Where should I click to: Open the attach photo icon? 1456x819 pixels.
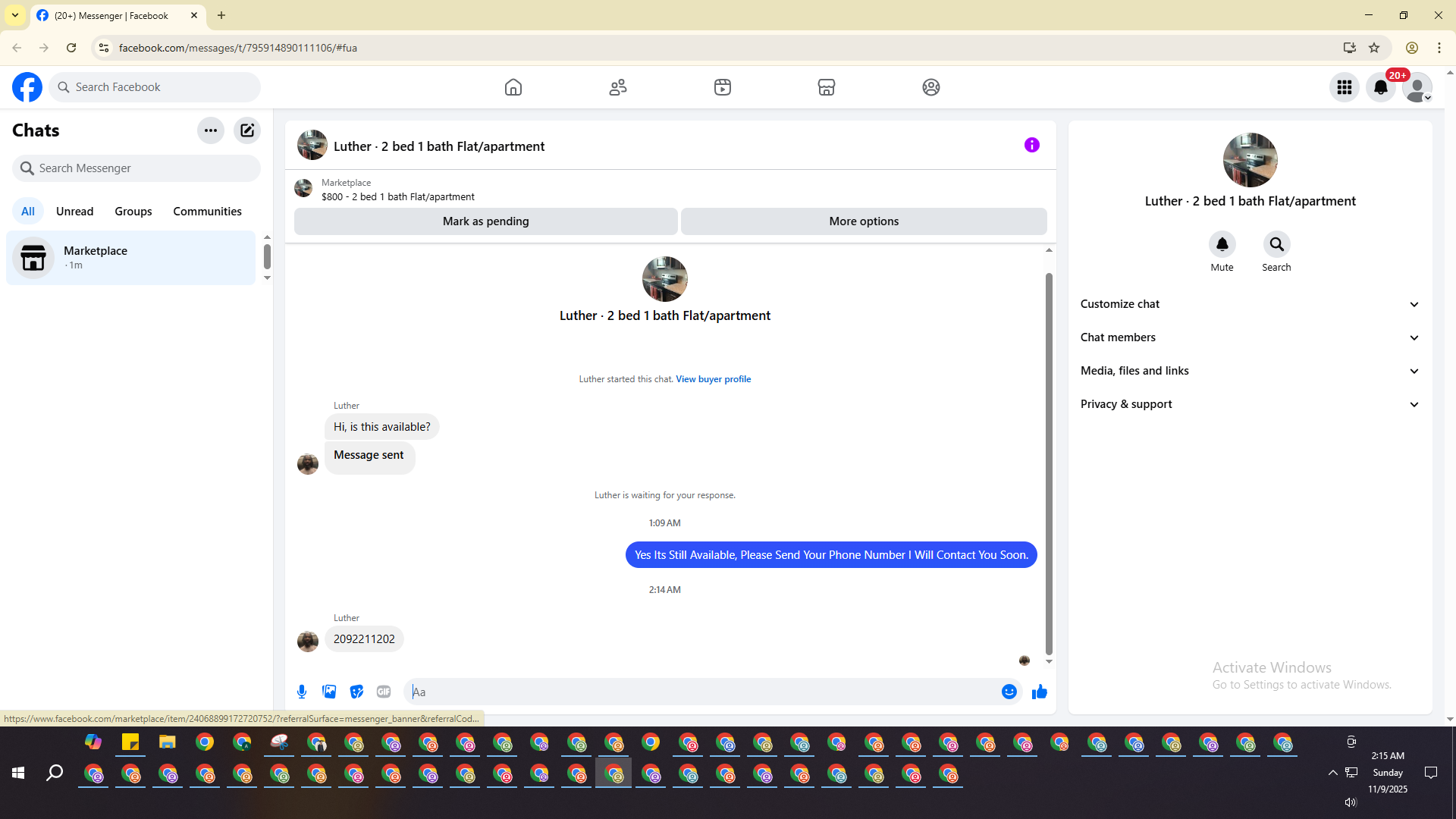[329, 692]
